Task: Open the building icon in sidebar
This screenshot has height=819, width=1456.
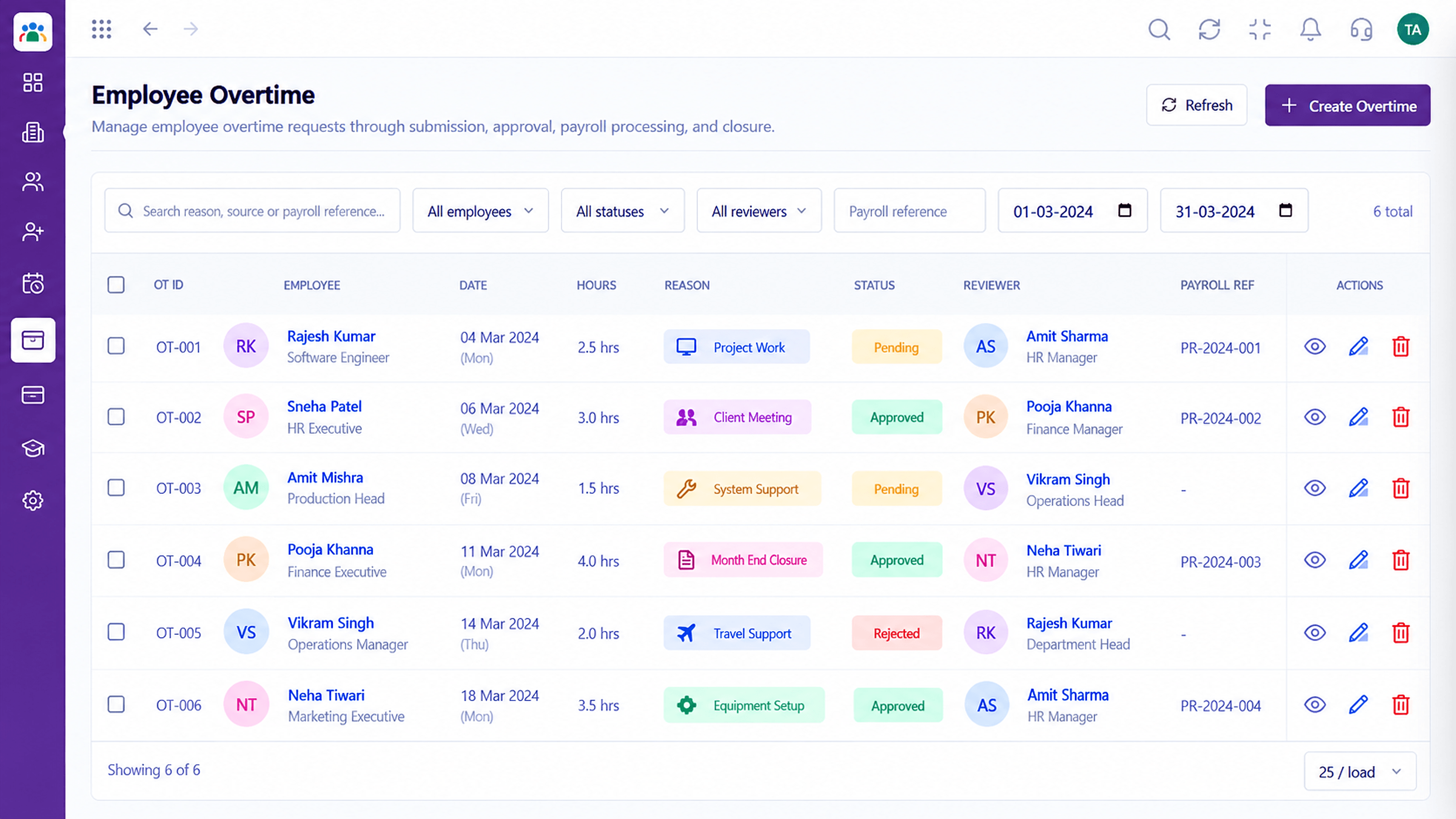Action: click(x=33, y=133)
